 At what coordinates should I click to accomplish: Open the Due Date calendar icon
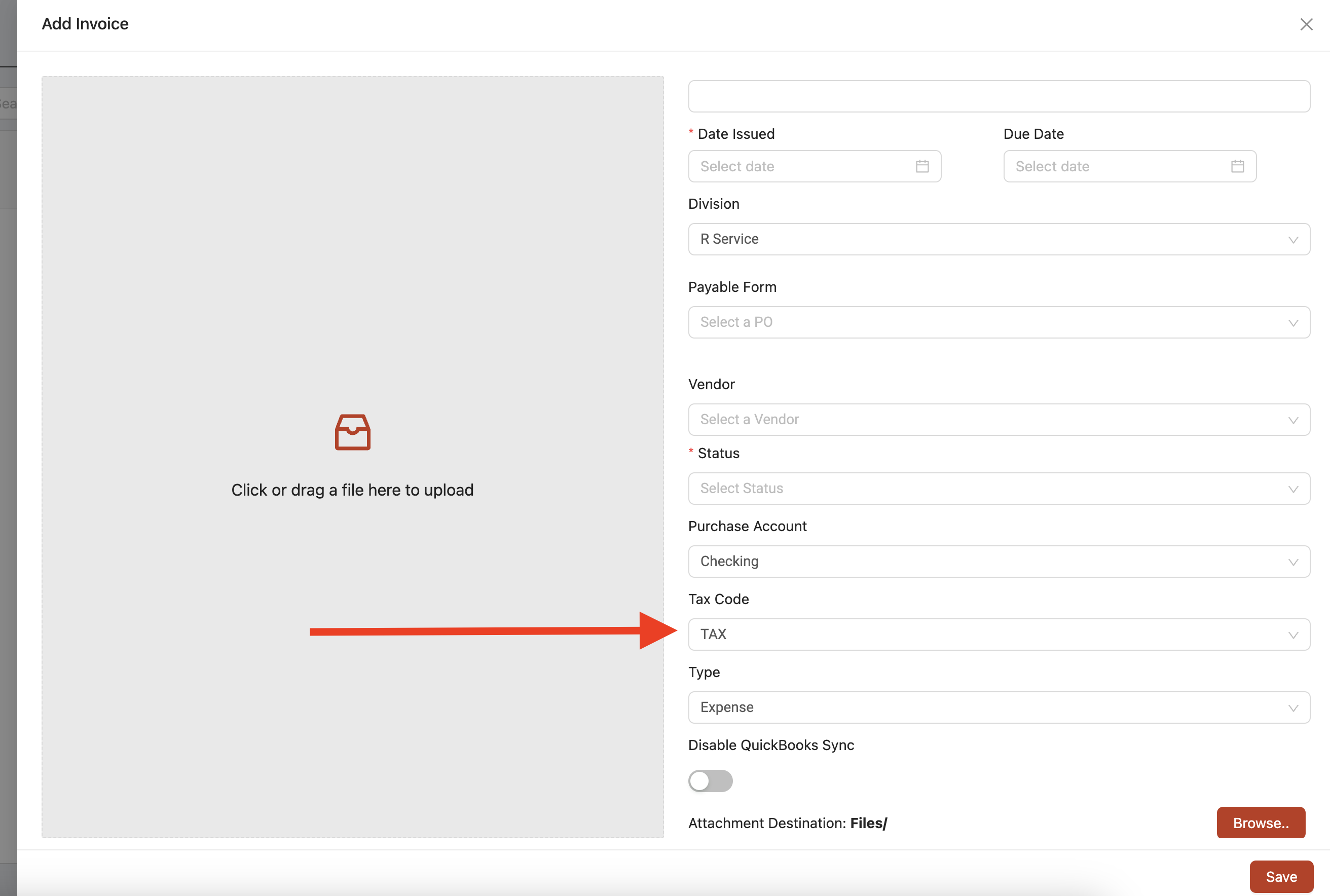coord(1237,166)
